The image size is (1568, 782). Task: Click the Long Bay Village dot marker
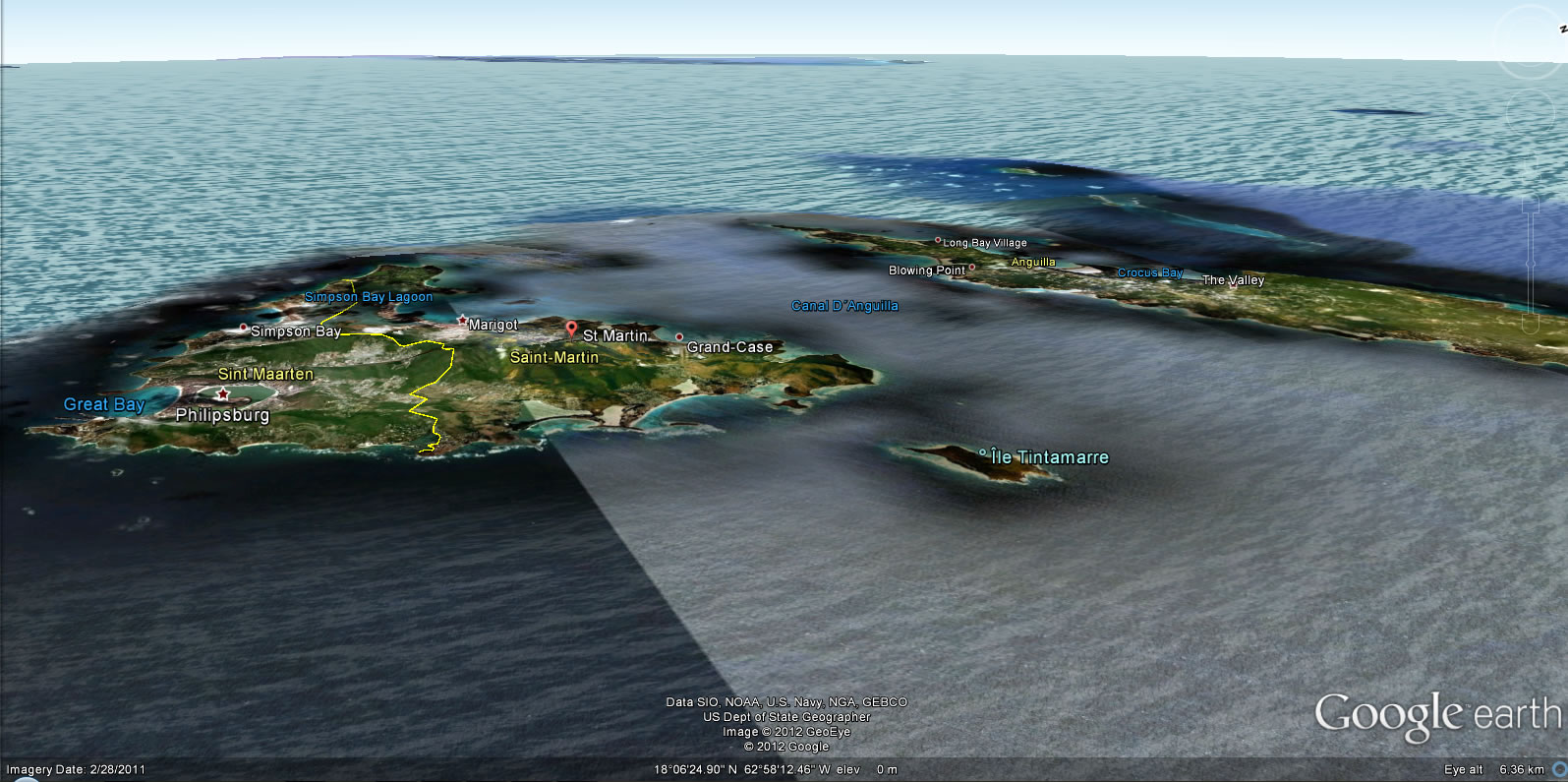point(938,240)
